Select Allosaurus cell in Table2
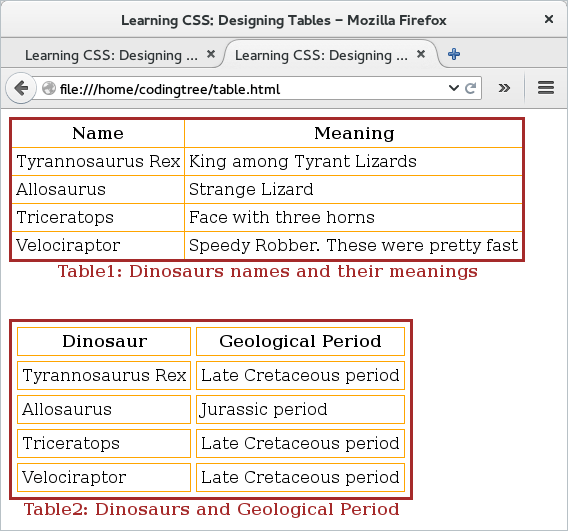568x531 pixels. coord(104,410)
